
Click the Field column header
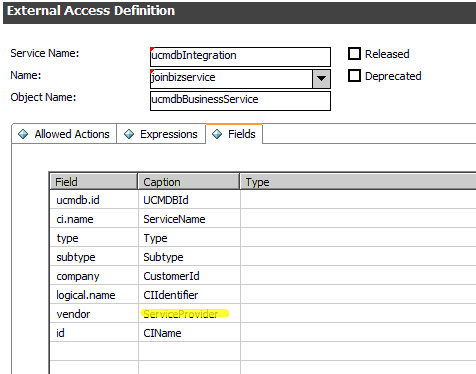tap(94, 182)
